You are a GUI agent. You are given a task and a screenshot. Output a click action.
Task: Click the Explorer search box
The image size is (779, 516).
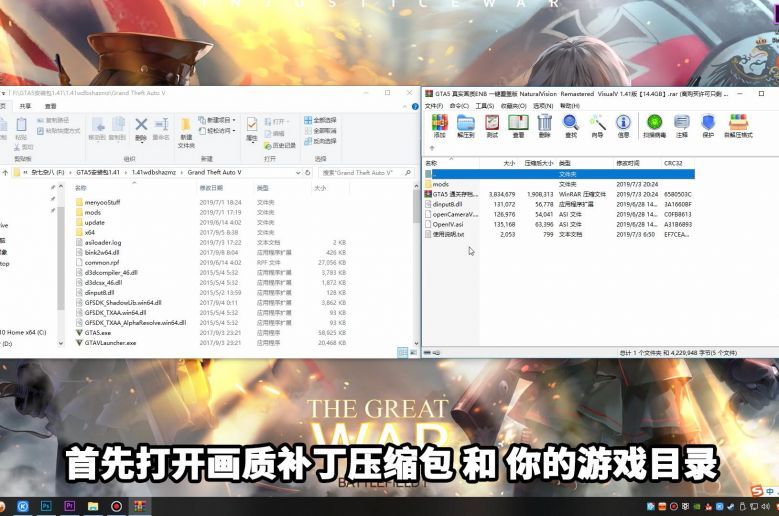366,172
